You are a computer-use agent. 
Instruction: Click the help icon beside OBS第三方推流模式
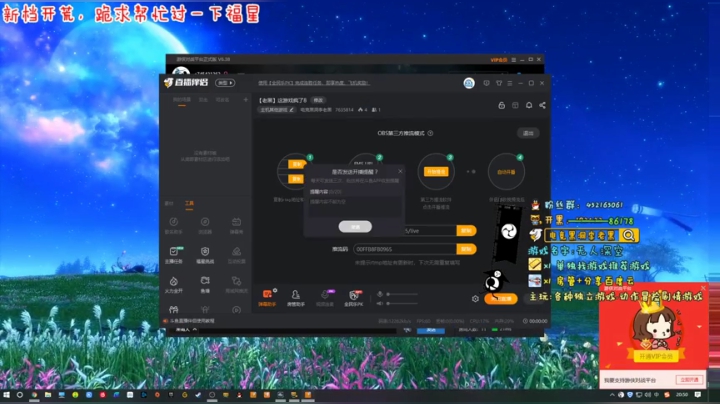click(430, 133)
